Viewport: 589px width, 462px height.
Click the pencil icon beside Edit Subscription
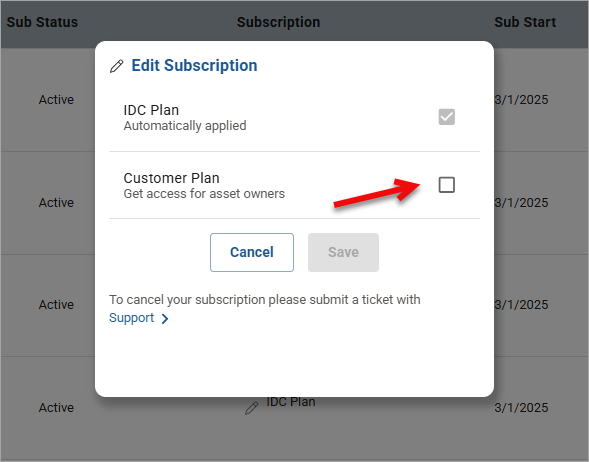tap(116, 66)
